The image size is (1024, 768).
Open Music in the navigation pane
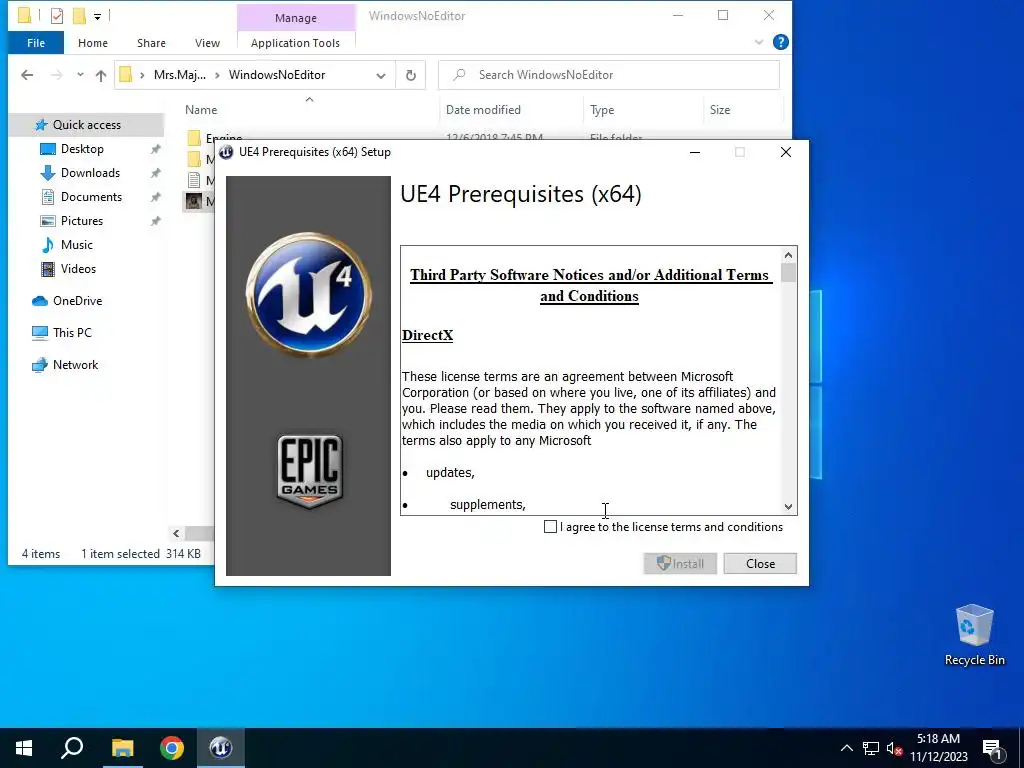coord(76,245)
